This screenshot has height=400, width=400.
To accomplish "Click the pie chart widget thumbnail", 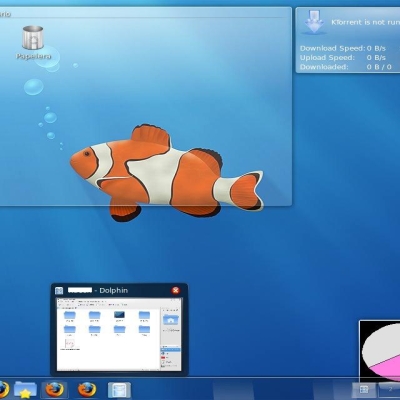I will pos(380,351).
